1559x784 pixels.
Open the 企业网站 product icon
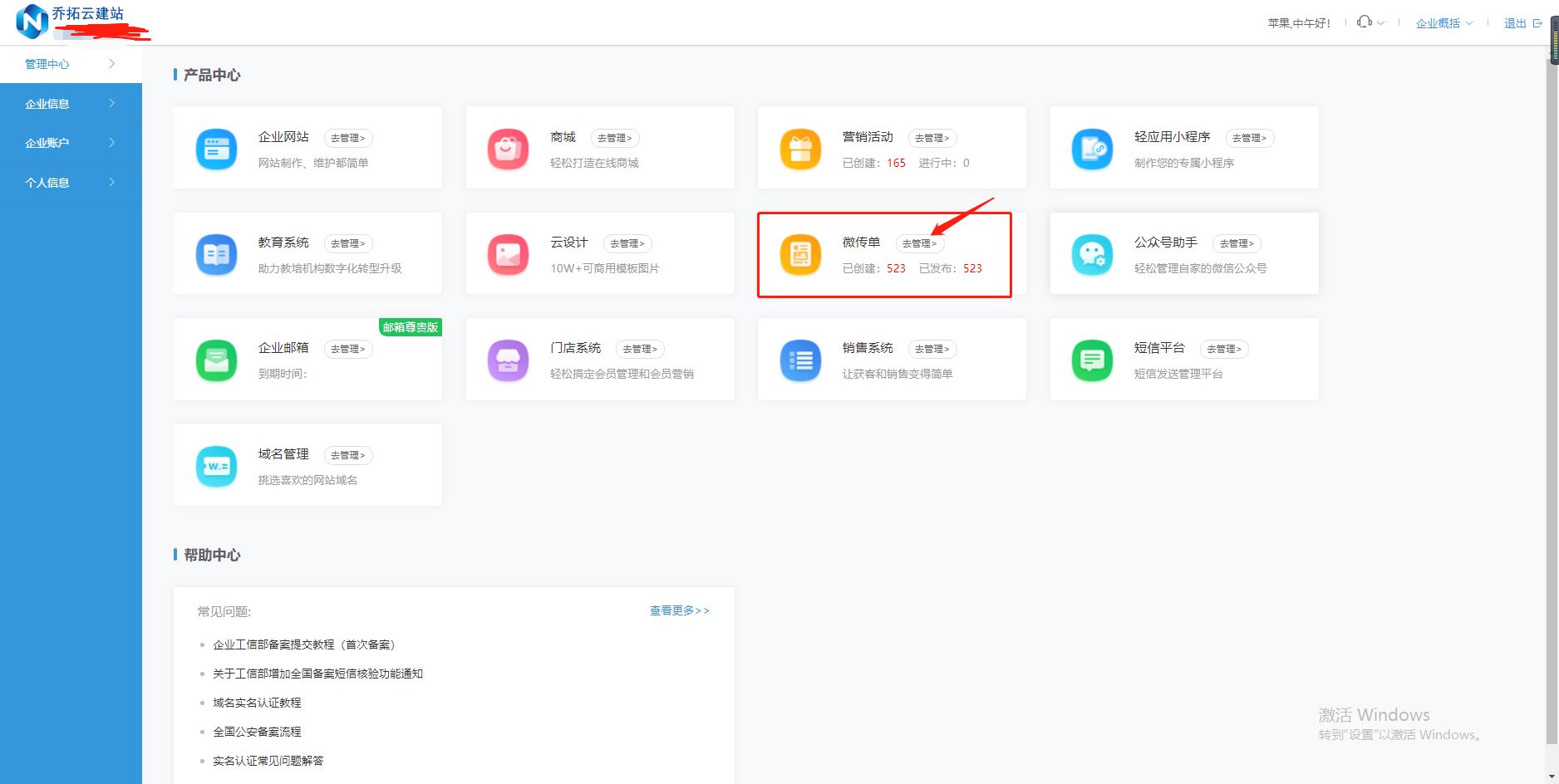point(216,149)
